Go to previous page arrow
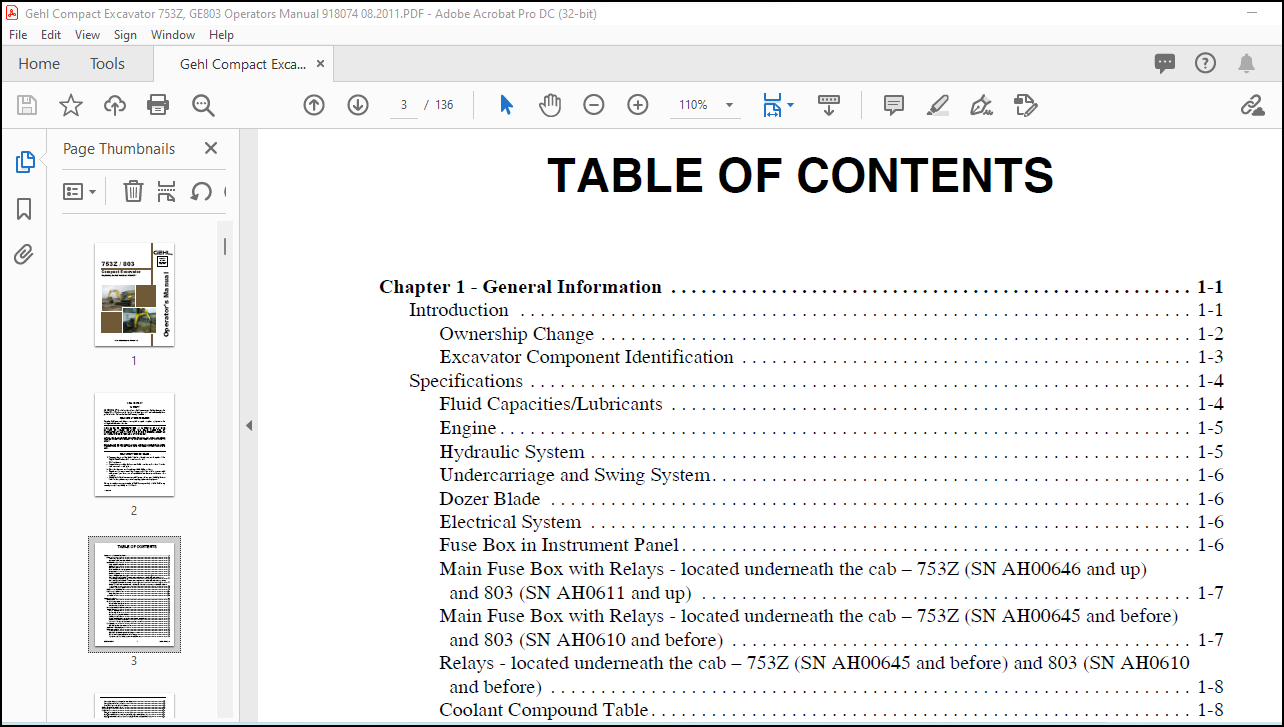This screenshot has height=727, width=1284. (314, 105)
